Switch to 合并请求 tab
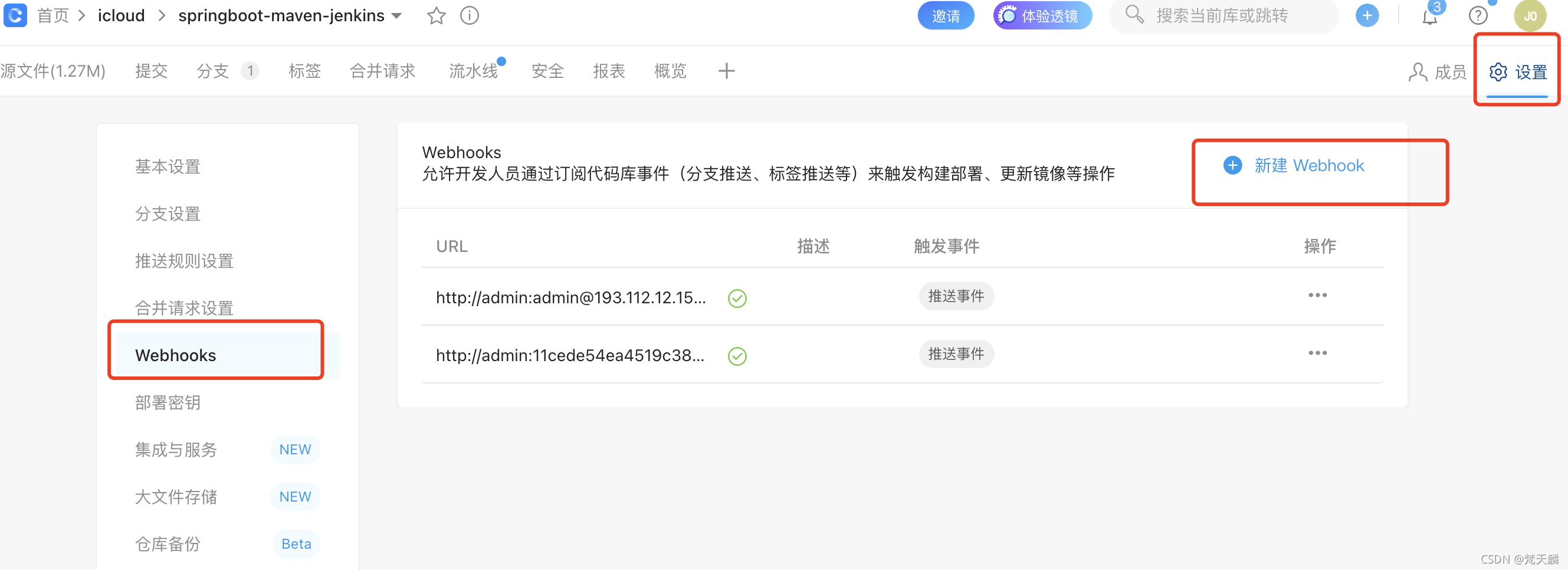Image resolution: width=1568 pixels, height=570 pixels. tap(382, 71)
